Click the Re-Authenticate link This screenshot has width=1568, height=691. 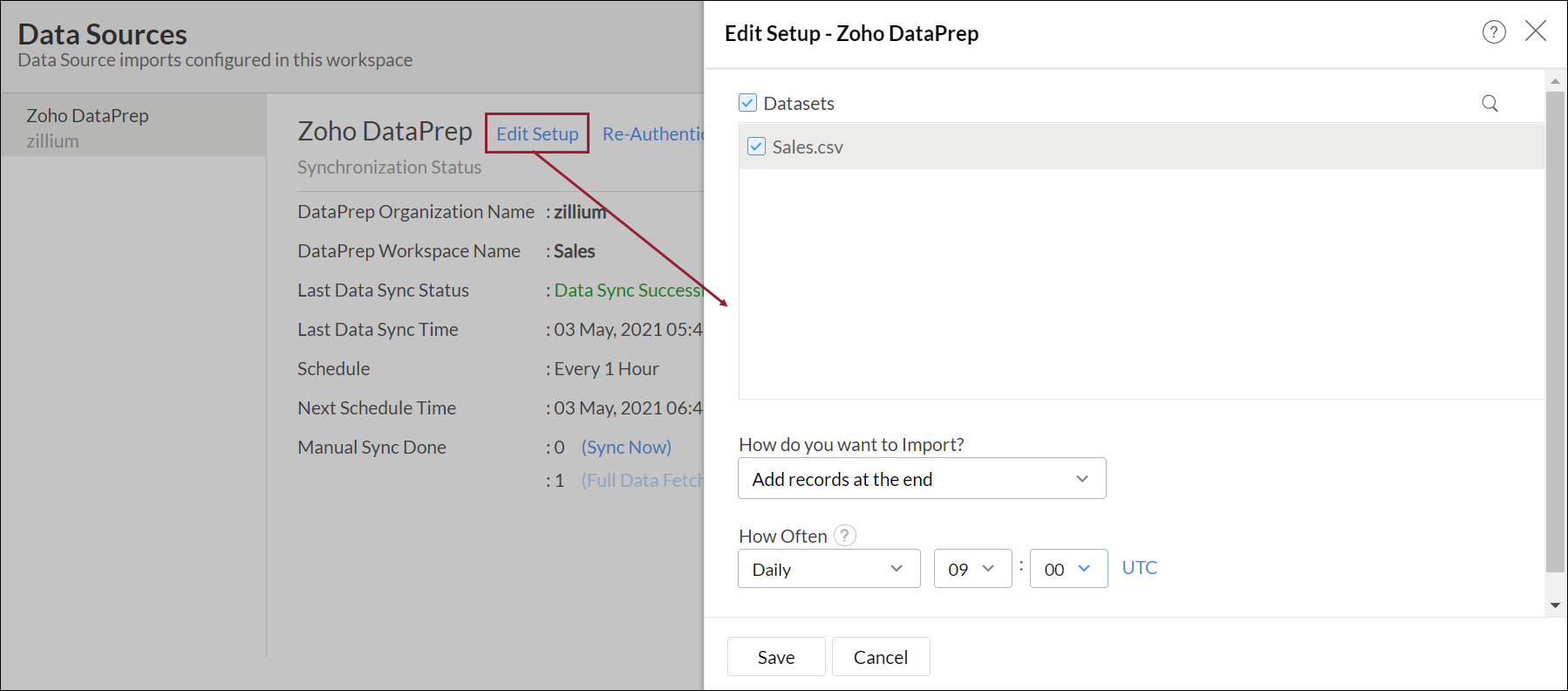652,134
